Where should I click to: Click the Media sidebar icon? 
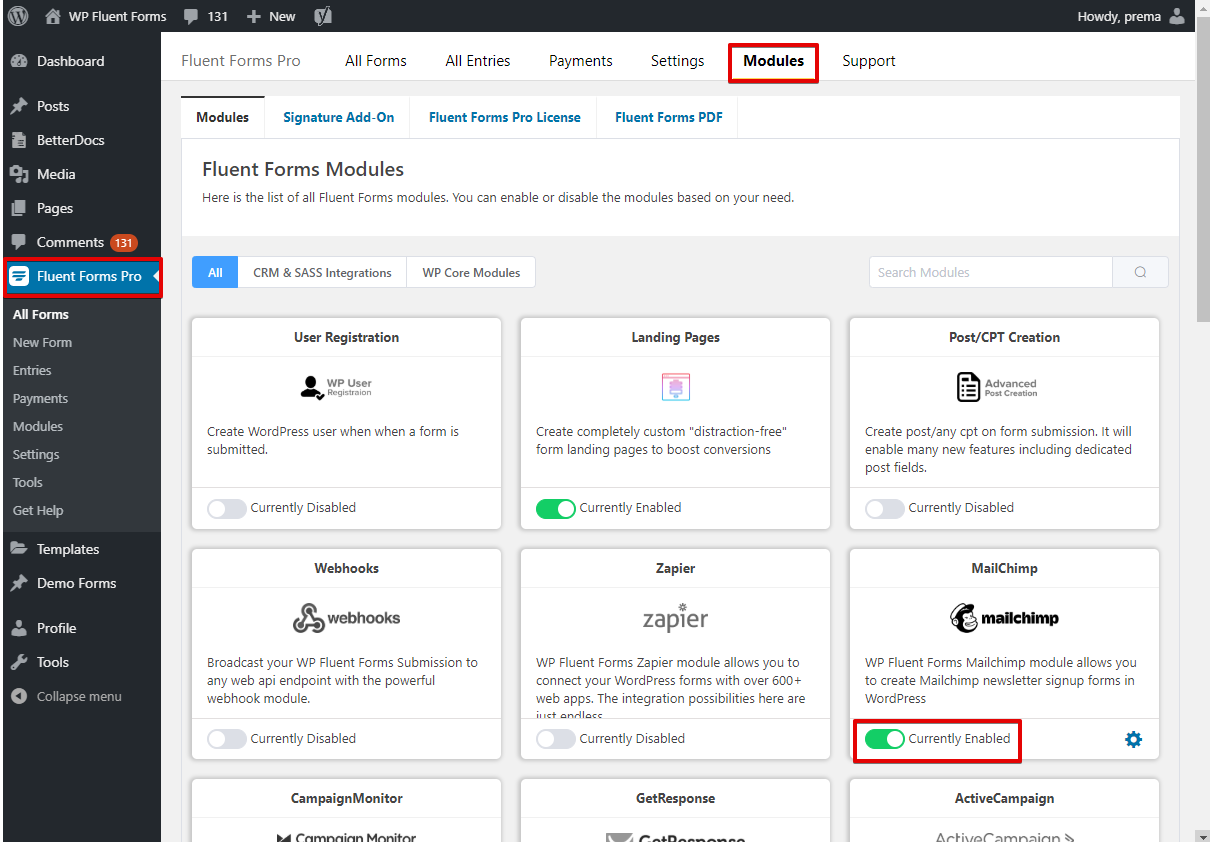point(19,174)
